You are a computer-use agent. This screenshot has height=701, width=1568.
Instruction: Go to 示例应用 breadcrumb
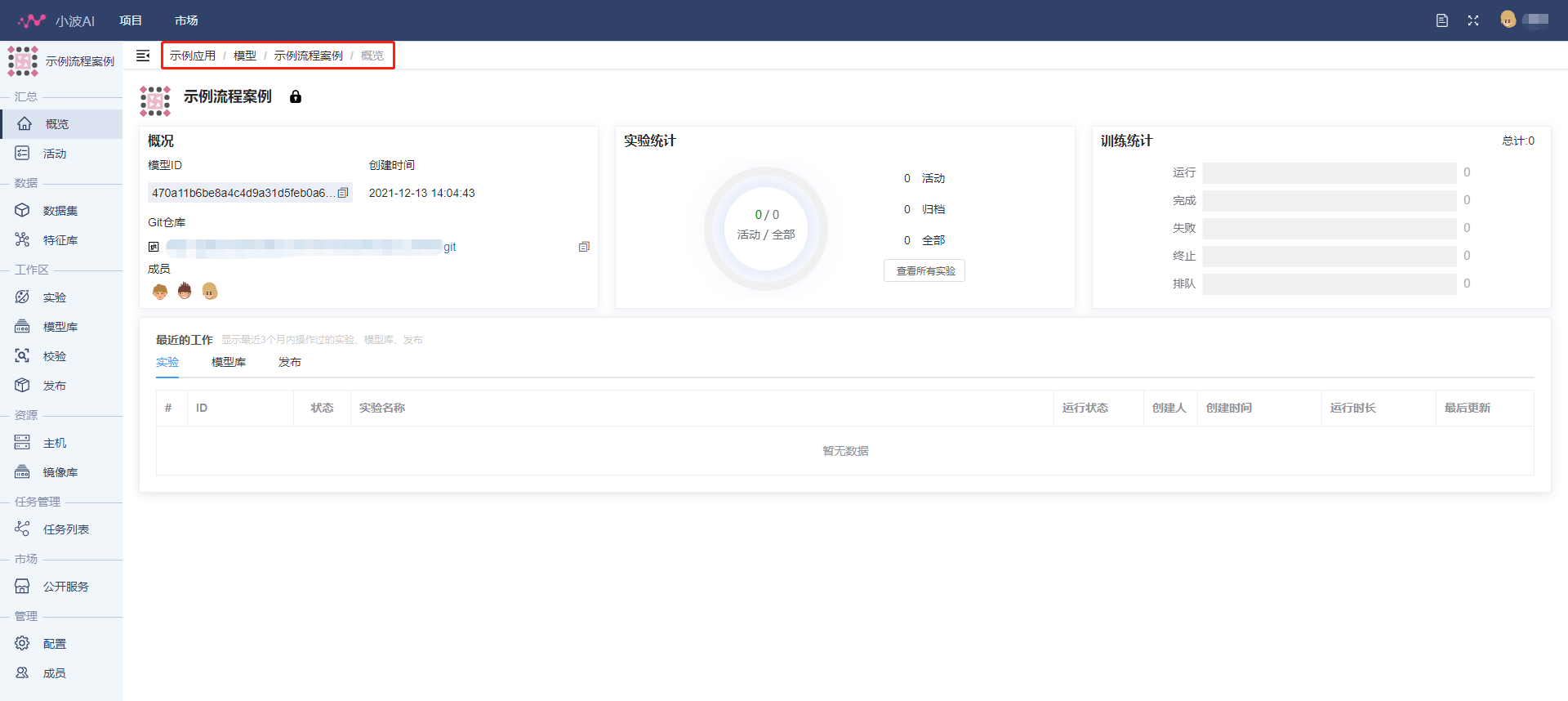tap(193, 56)
